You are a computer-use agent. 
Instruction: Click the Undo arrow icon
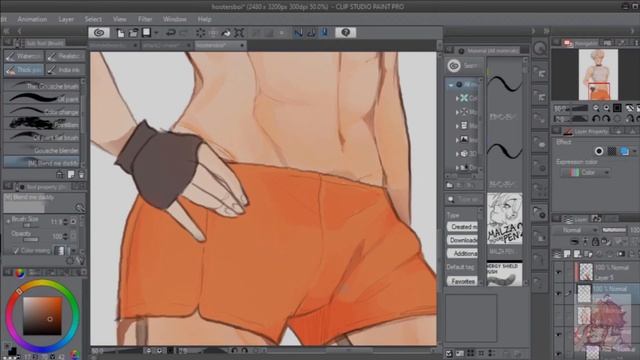point(171,33)
